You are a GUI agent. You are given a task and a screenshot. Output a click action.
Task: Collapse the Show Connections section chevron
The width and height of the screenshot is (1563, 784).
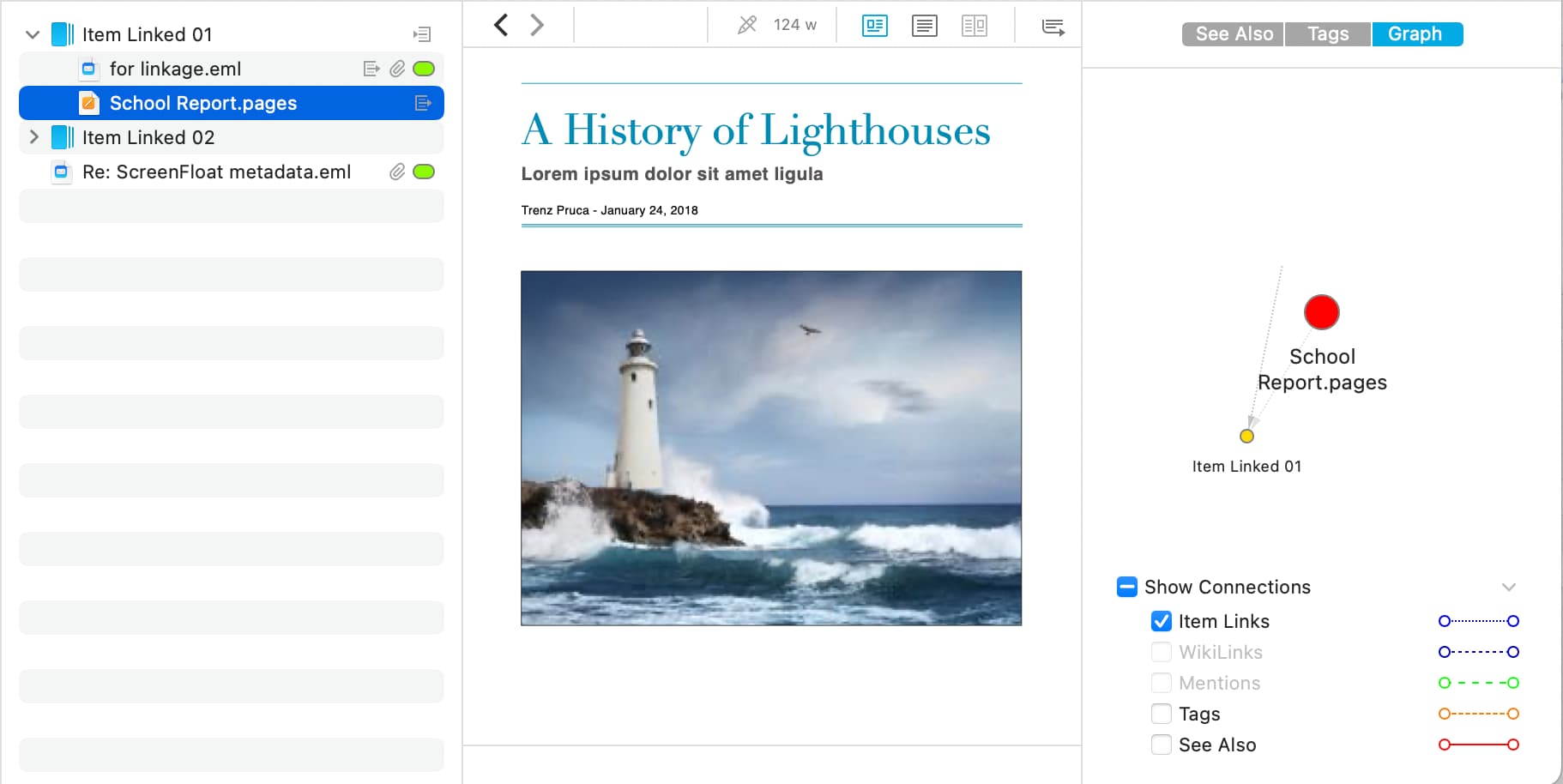[1509, 587]
